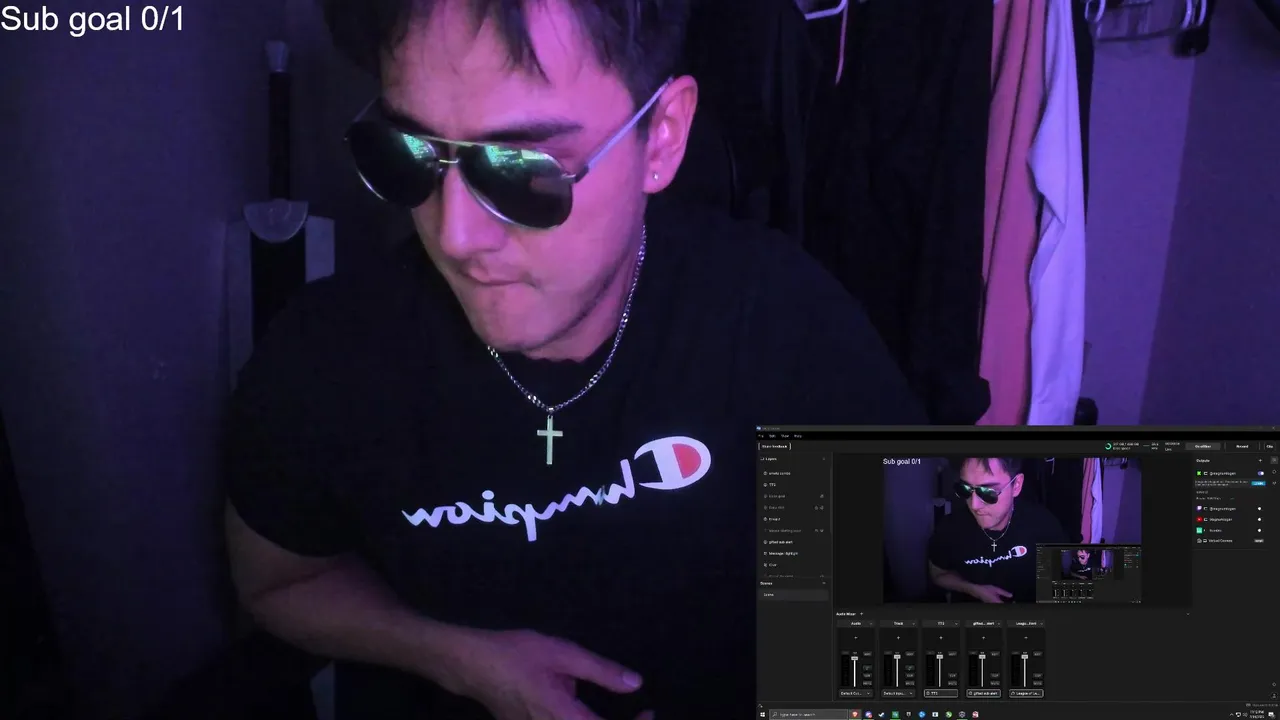Open the Default Inpu... audio device dropdown
The height and width of the screenshot is (720, 1280).
(x=898, y=693)
